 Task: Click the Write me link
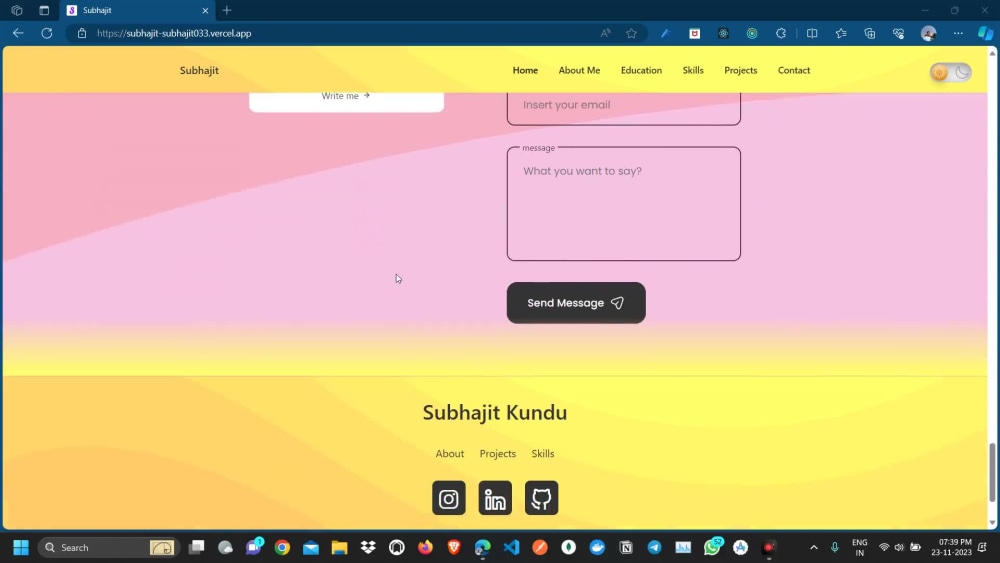click(x=346, y=96)
